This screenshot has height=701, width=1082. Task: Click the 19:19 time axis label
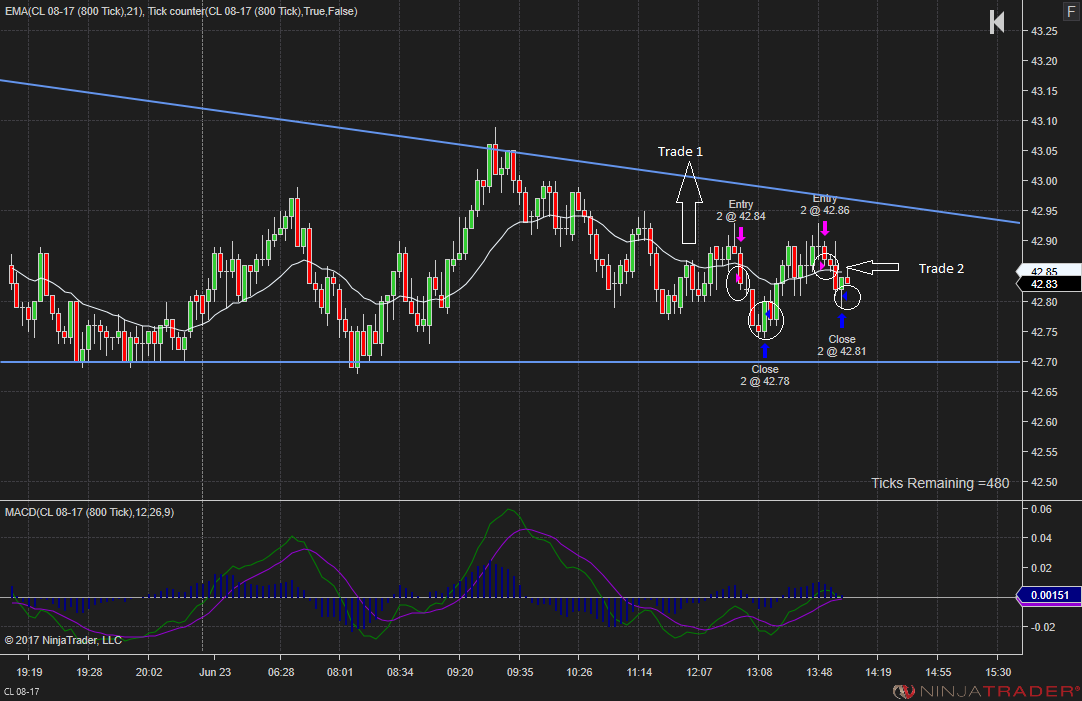point(30,672)
